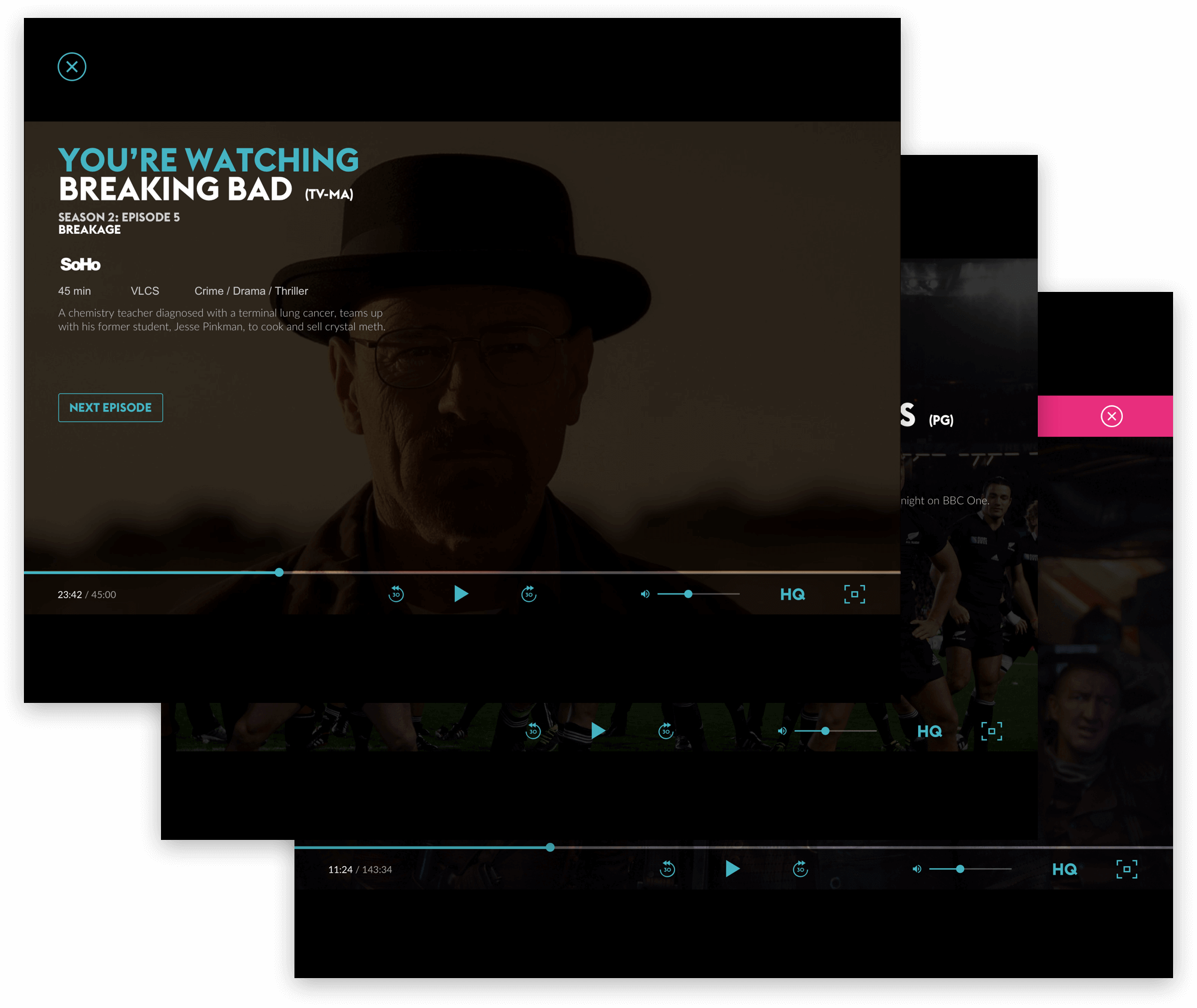Close the pink banner in back window
Image resolution: width=1197 pixels, height=1008 pixels.
(1112, 416)
